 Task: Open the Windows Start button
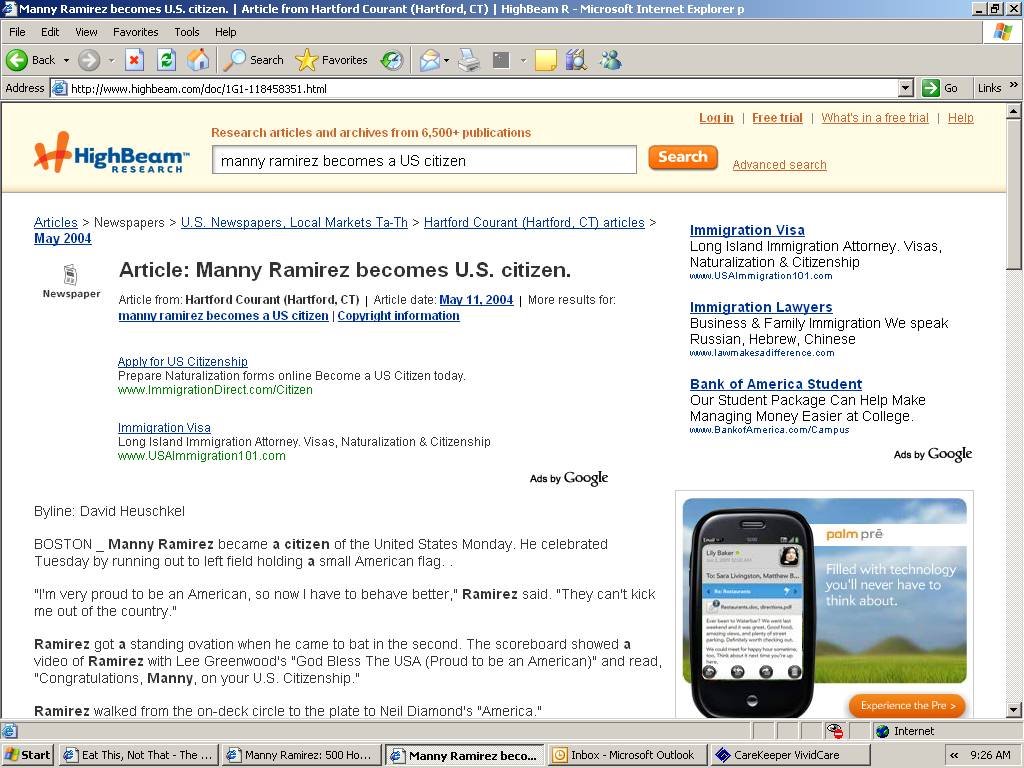coord(27,755)
